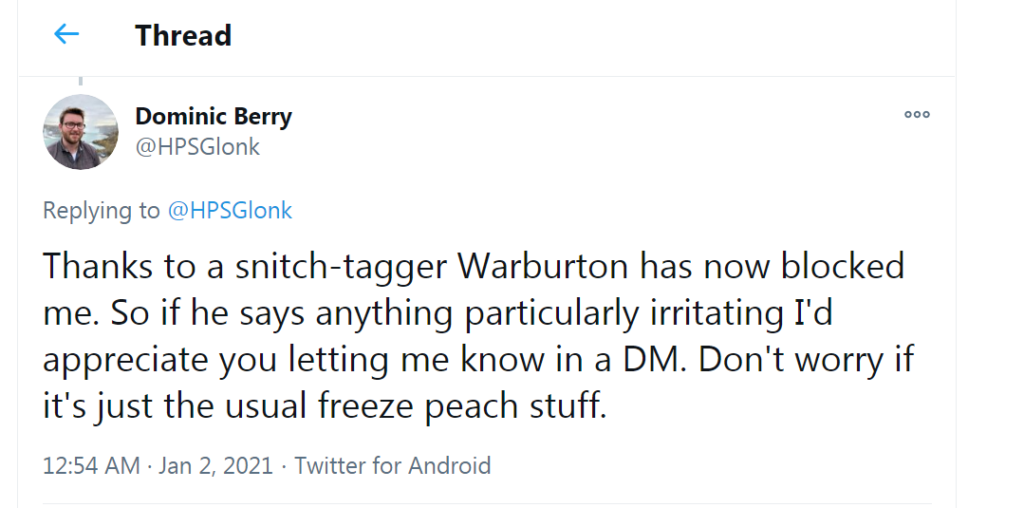Click the "Jan 2, 2021" date text
This screenshot has height=508, width=1024.
(217, 466)
